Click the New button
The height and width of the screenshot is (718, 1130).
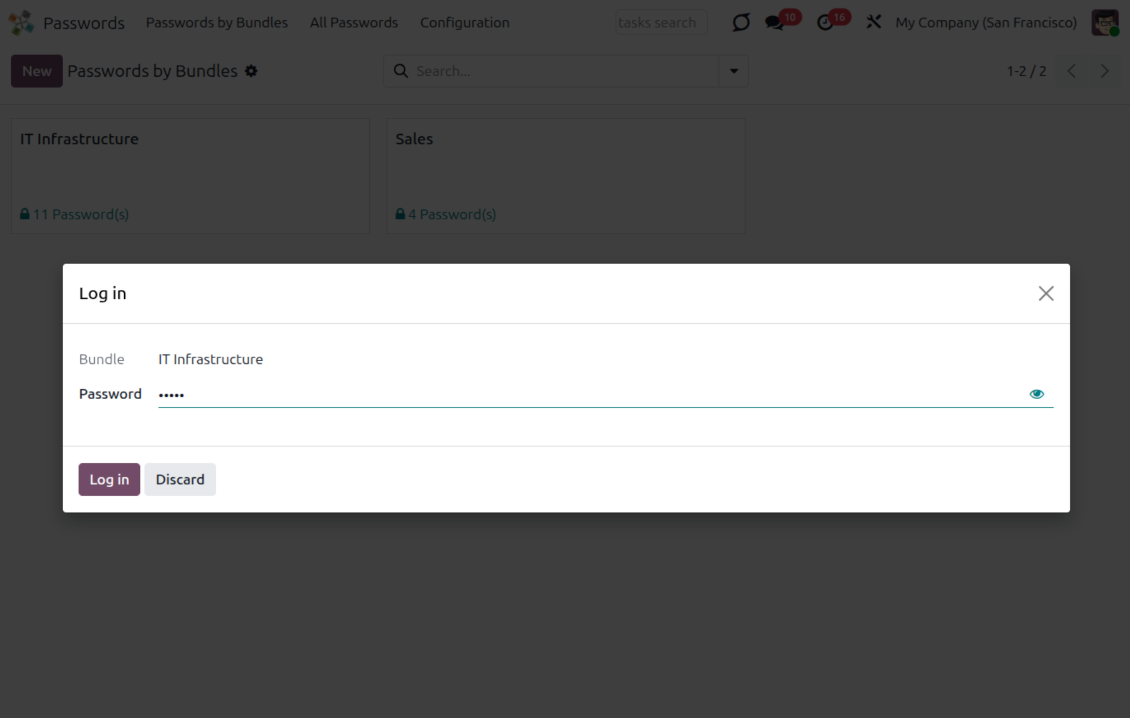(x=37, y=71)
